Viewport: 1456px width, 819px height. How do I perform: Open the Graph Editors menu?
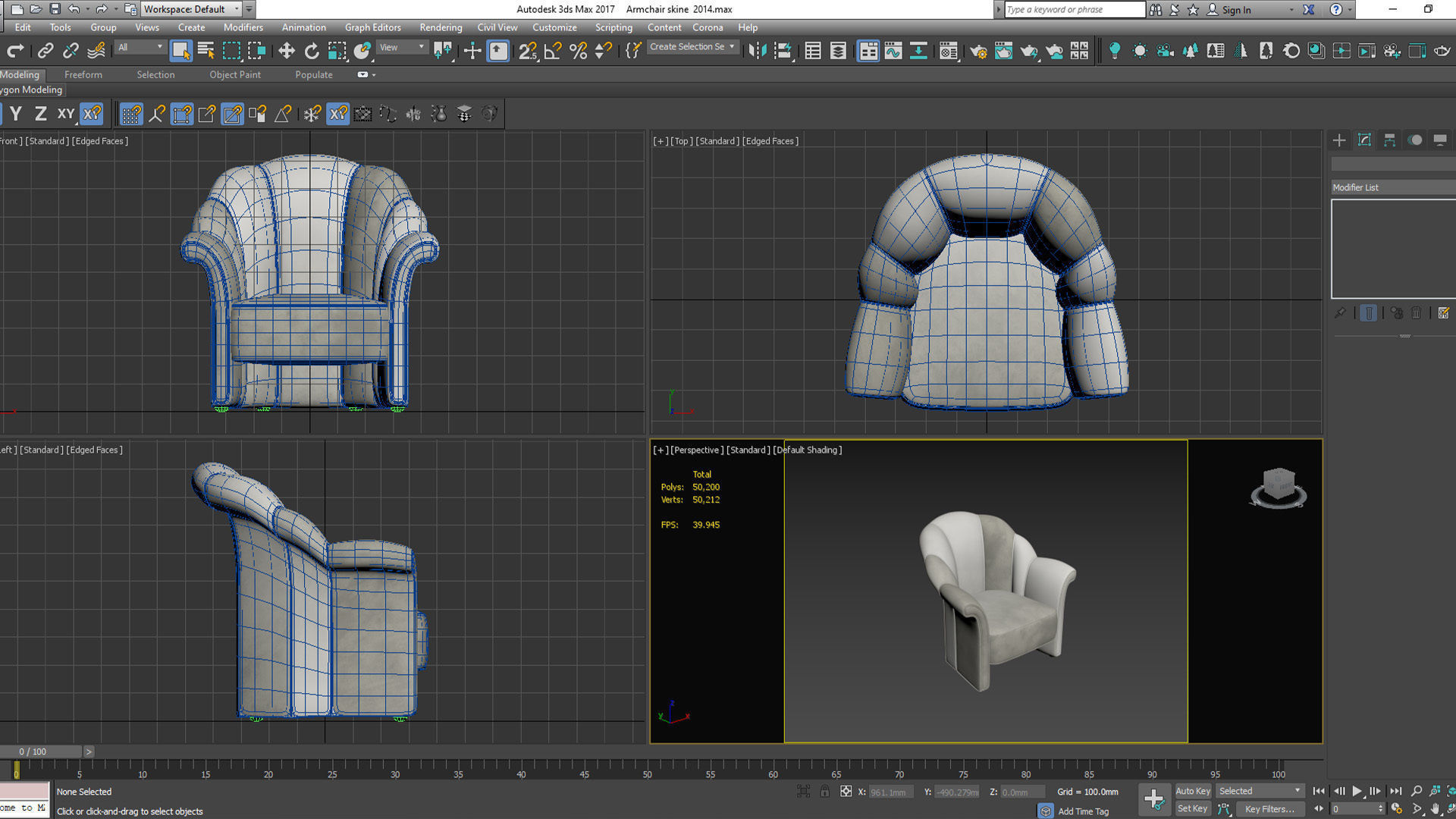372,27
